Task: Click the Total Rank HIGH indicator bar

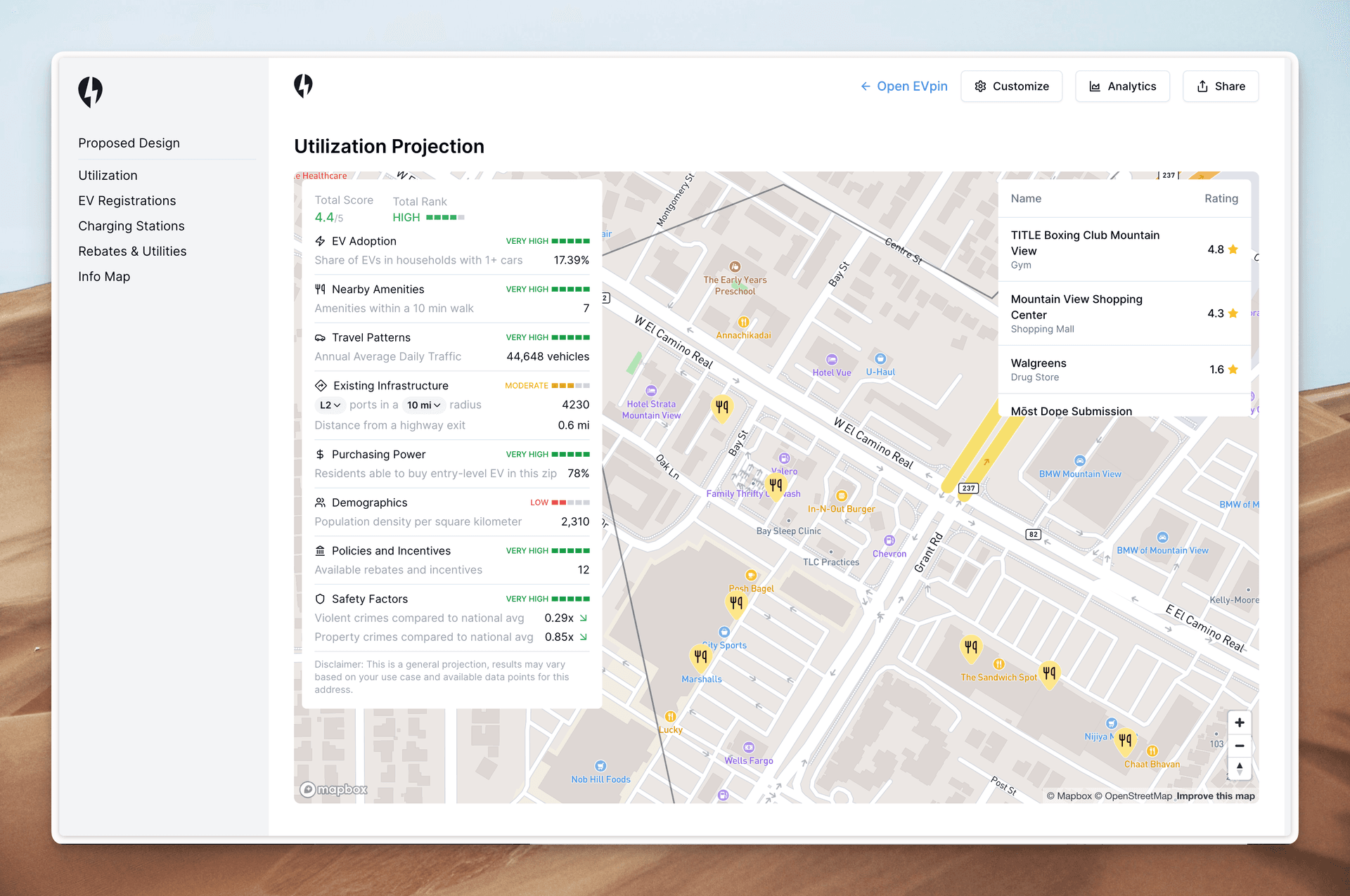Action: (445, 217)
